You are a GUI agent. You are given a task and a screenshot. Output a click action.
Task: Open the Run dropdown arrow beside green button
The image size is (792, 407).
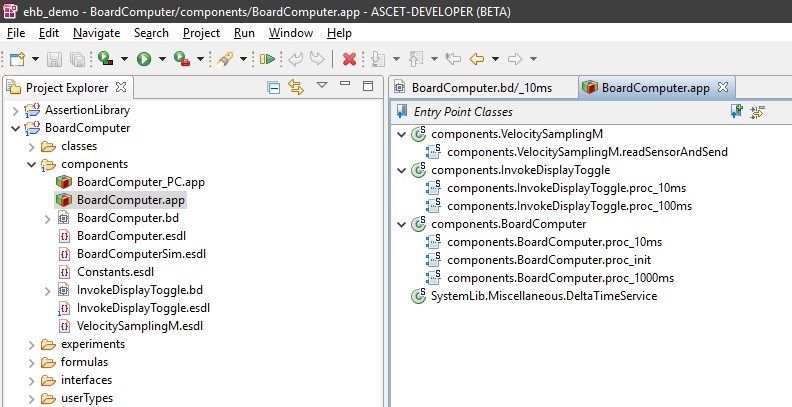coord(160,60)
